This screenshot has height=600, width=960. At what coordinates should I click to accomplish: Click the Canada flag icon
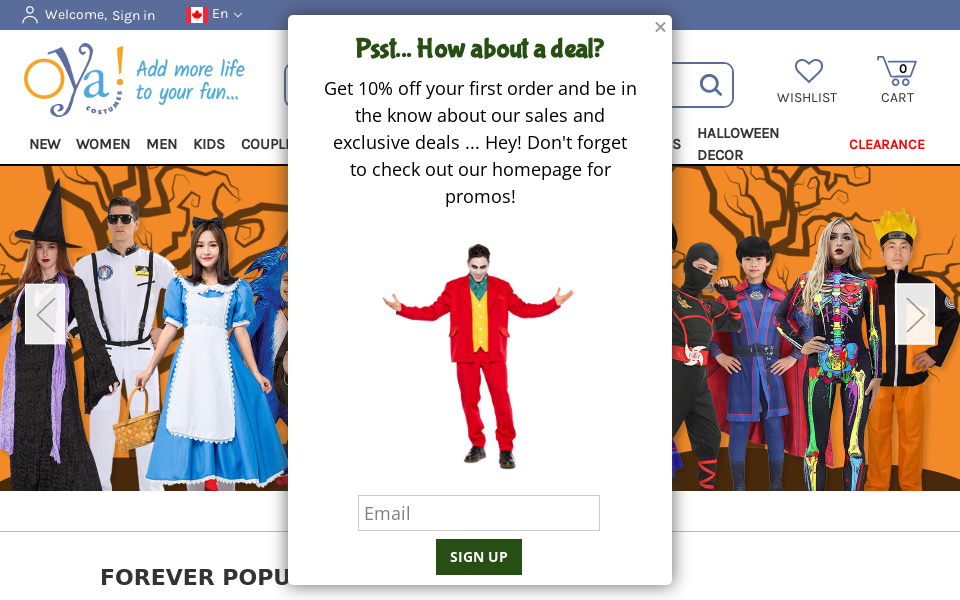click(x=197, y=15)
